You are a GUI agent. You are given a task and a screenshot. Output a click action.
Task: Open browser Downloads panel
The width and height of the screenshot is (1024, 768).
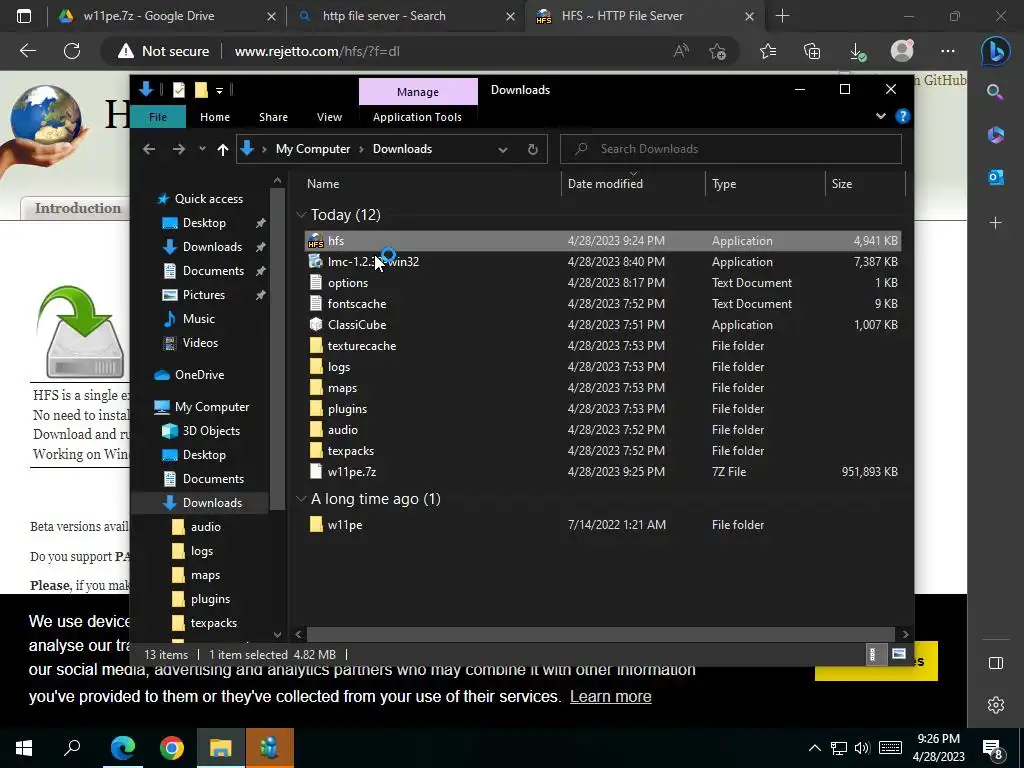tap(857, 52)
